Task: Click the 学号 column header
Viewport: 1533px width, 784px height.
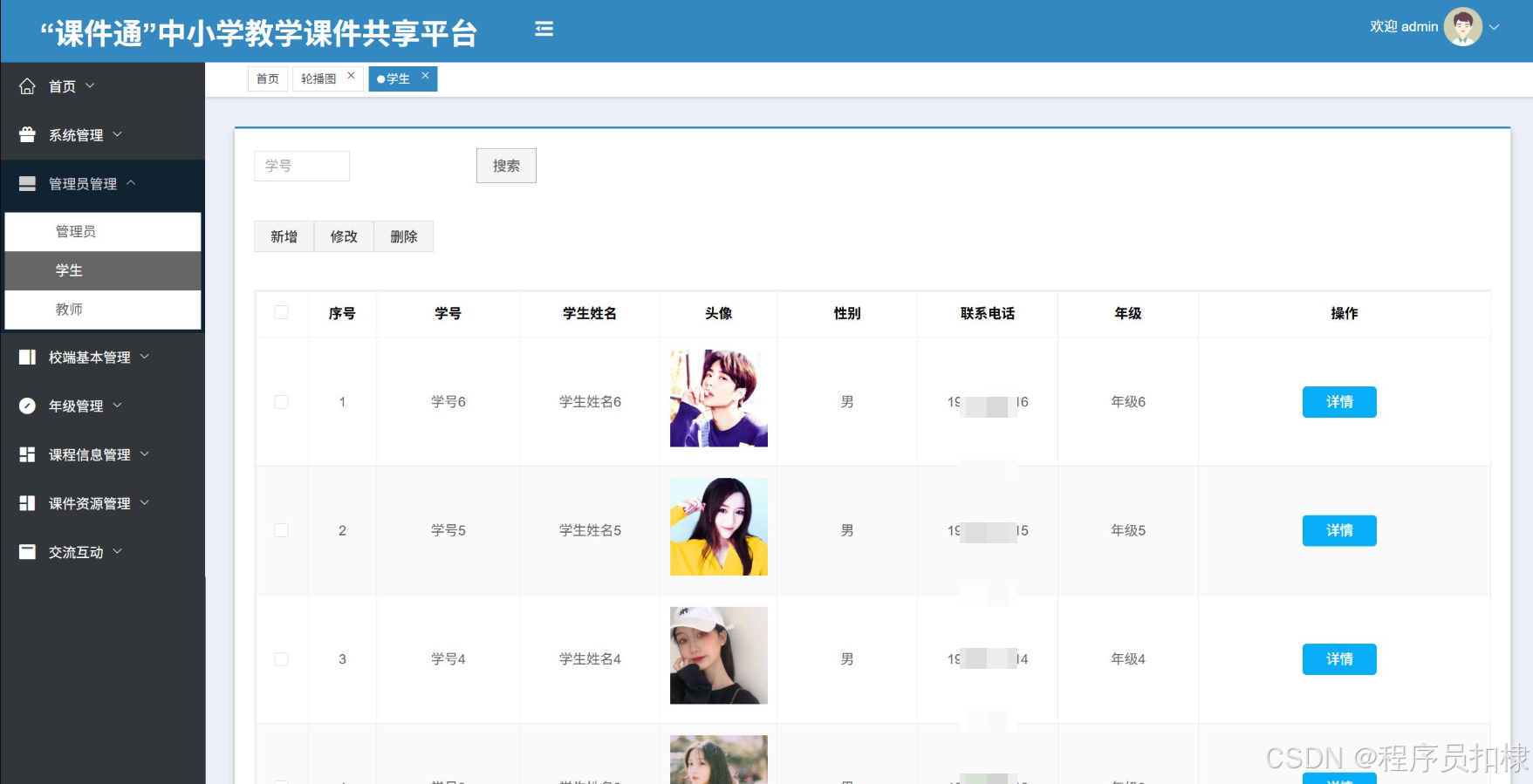Action: click(x=448, y=313)
